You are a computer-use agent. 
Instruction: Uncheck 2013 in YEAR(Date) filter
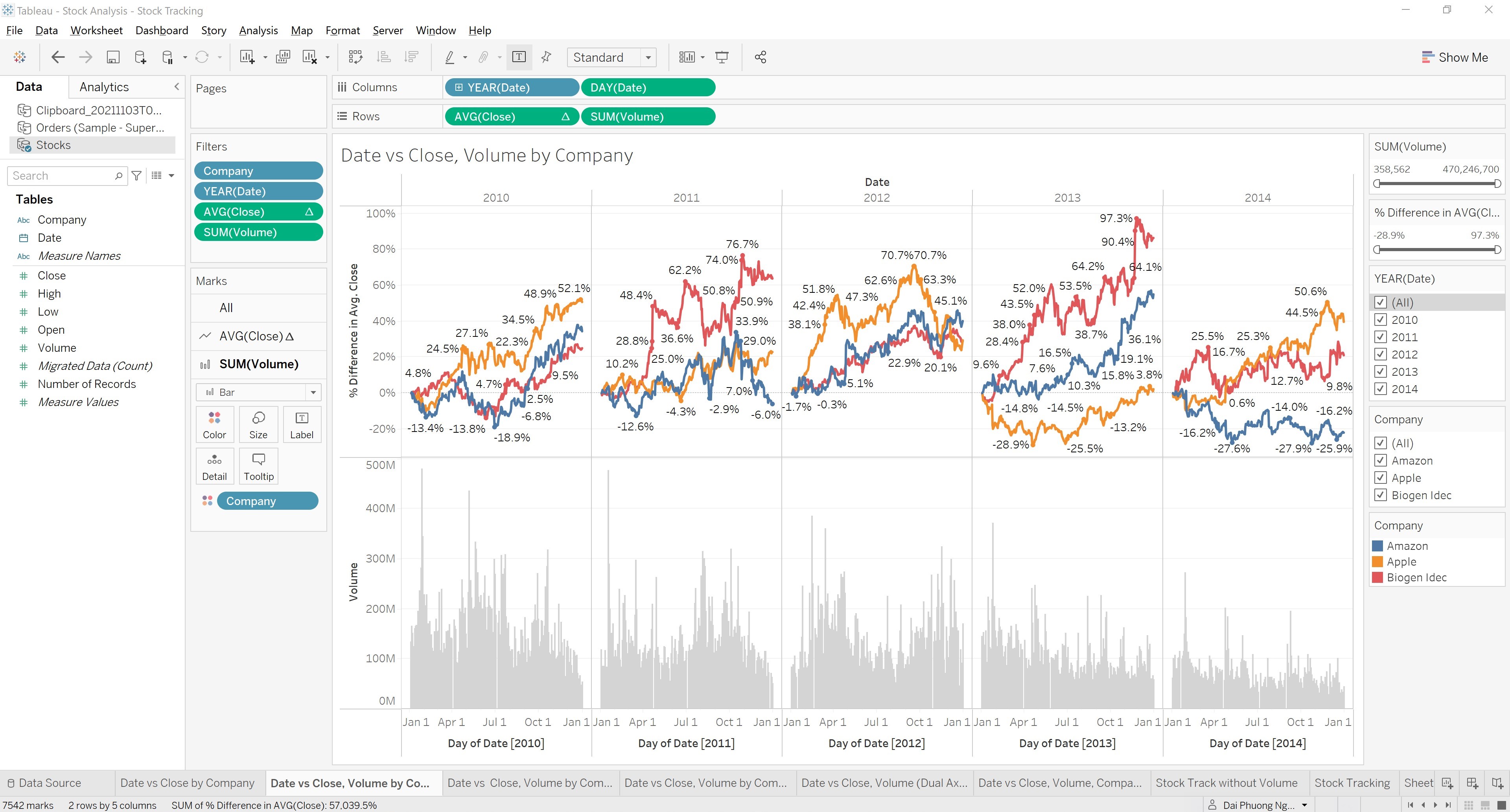(1381, 371)
